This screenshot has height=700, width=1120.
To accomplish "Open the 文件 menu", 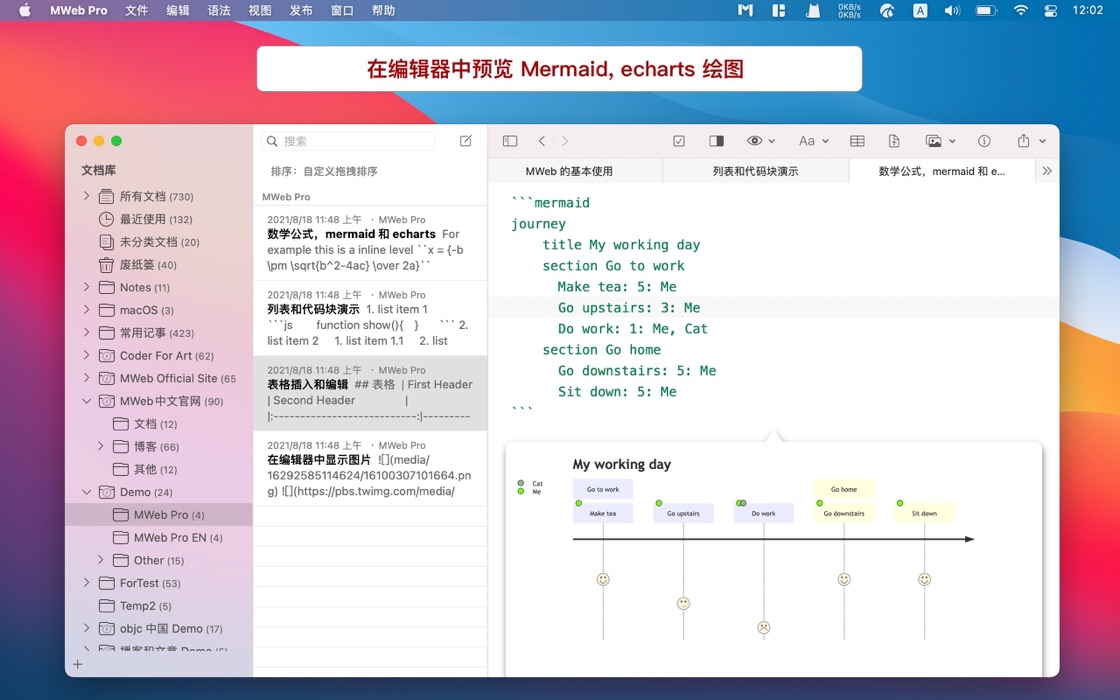I will pyautogui.click(x=136, y=10).
